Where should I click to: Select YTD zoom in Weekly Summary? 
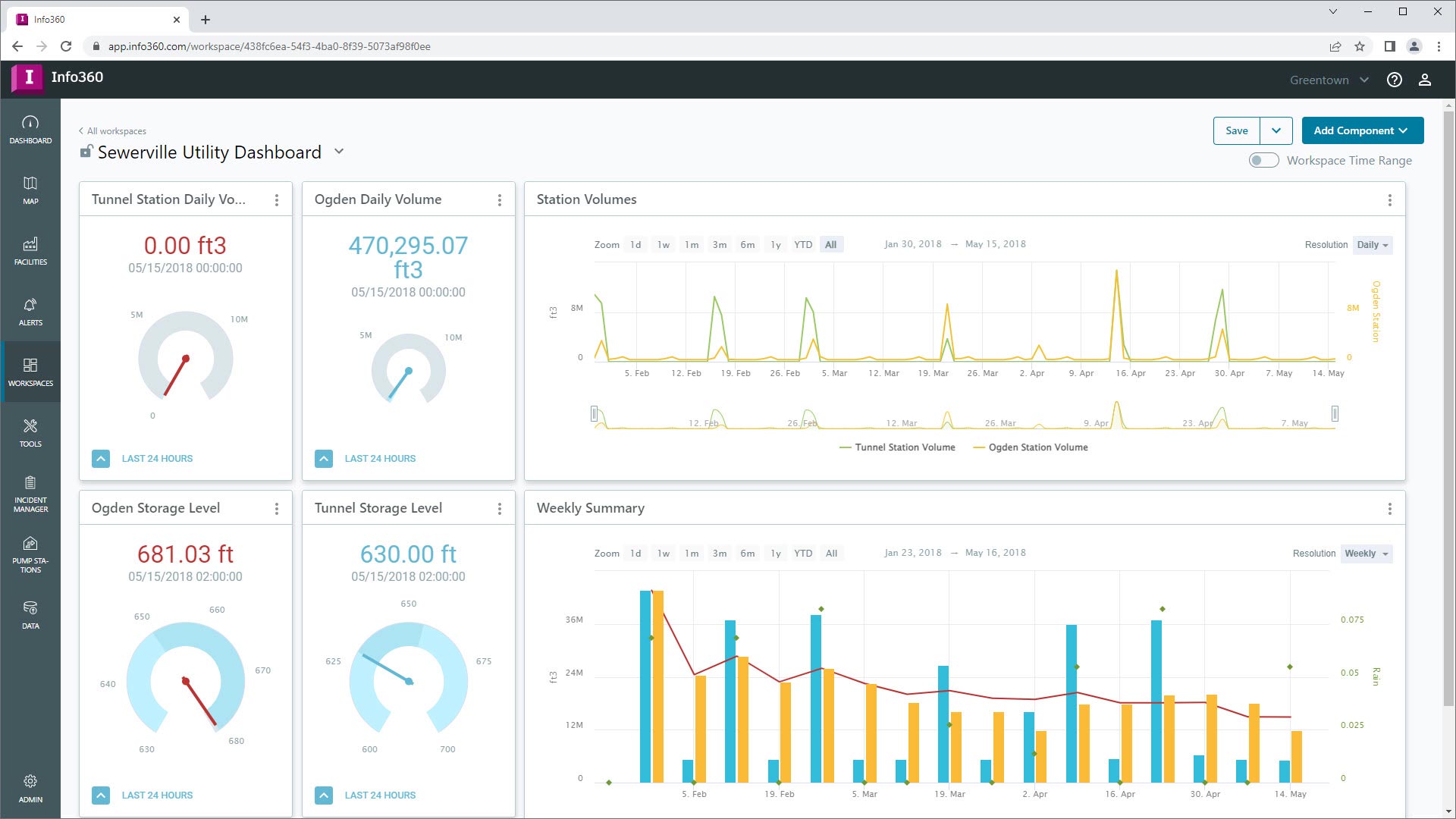click(x=802, y=554)
